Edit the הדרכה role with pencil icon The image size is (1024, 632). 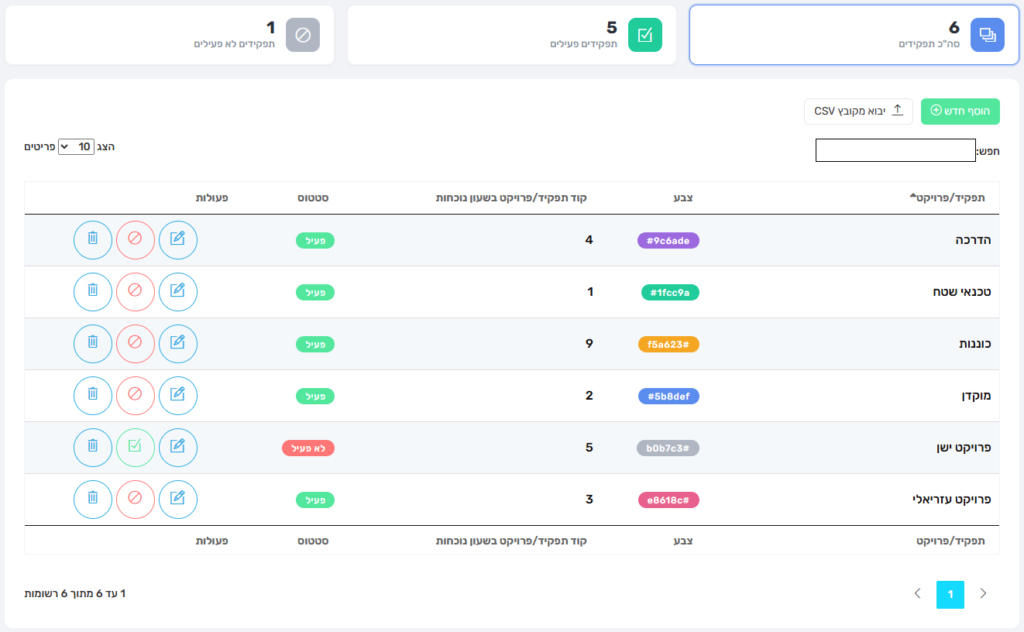(x=178, y=240)
